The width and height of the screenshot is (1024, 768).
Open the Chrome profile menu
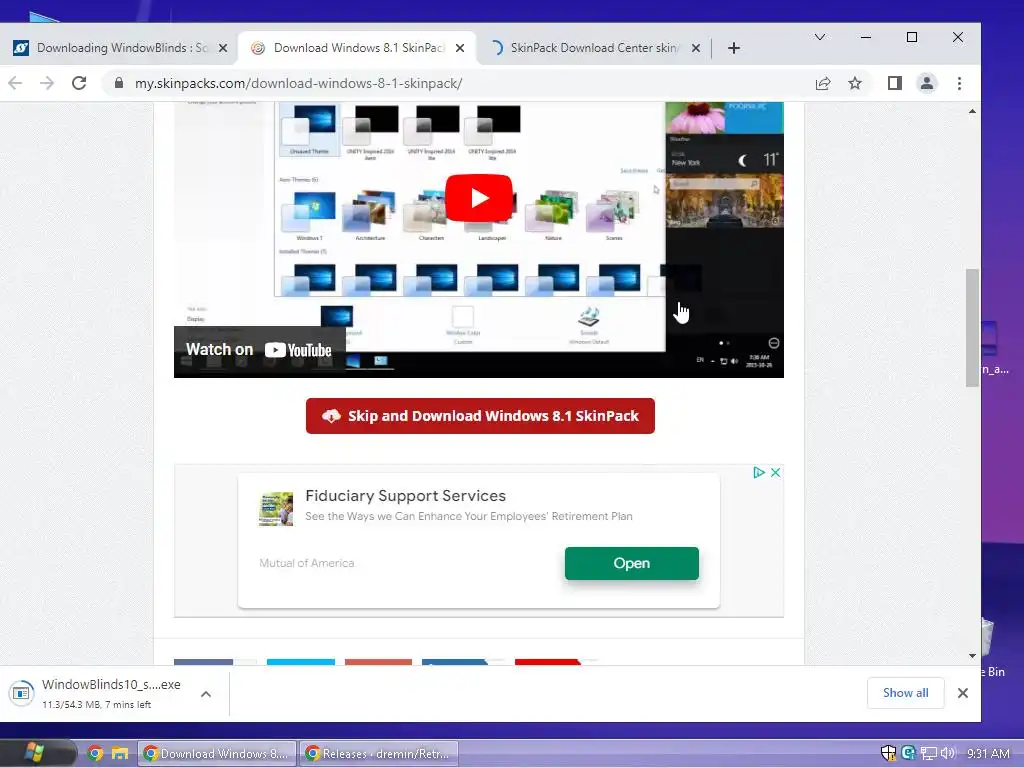927,83
